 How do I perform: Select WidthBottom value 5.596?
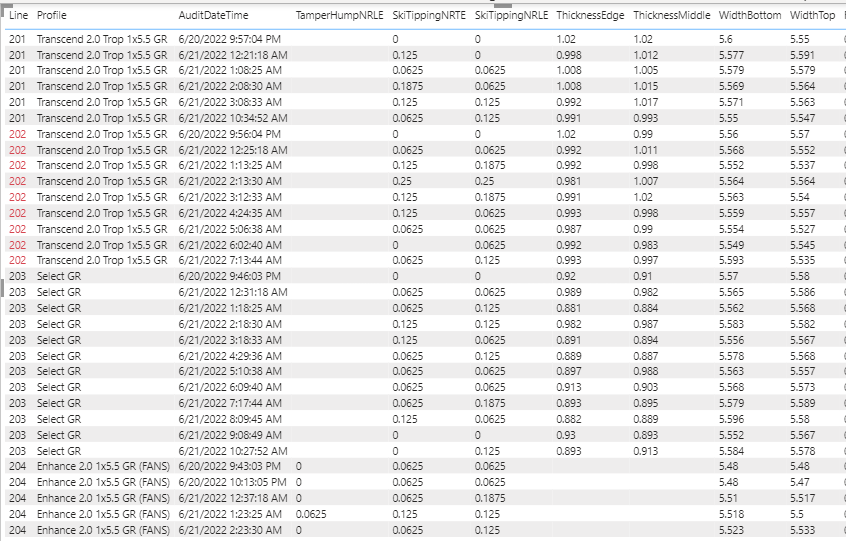[731, 419]
